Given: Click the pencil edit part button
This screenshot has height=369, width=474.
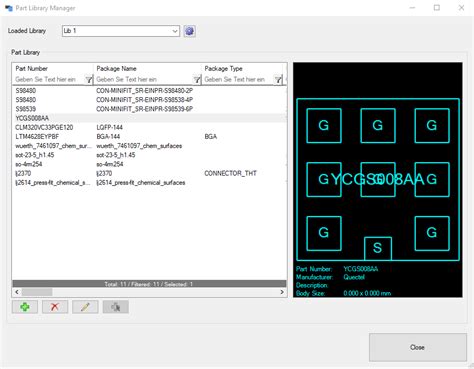Looking at the screenshot, I should tap(85, 307).
